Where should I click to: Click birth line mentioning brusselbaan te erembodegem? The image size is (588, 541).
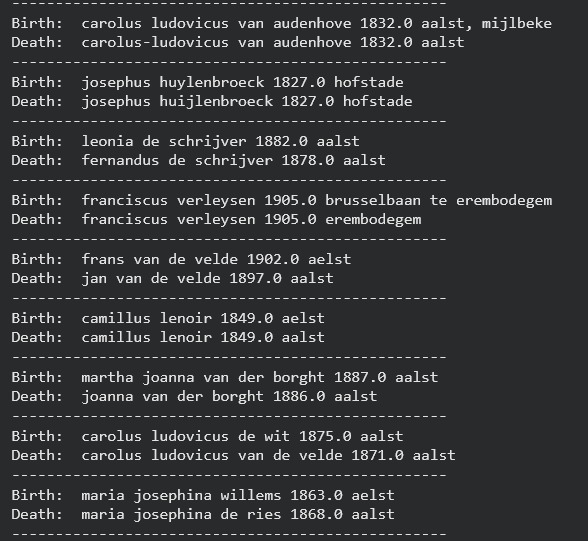[282, 201]
